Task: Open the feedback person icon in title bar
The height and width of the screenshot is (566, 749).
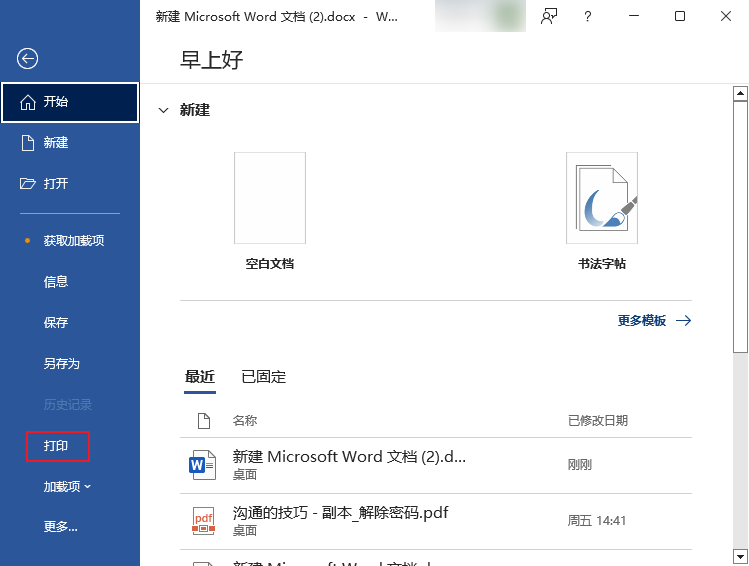Action: click(x=549, y=17)
